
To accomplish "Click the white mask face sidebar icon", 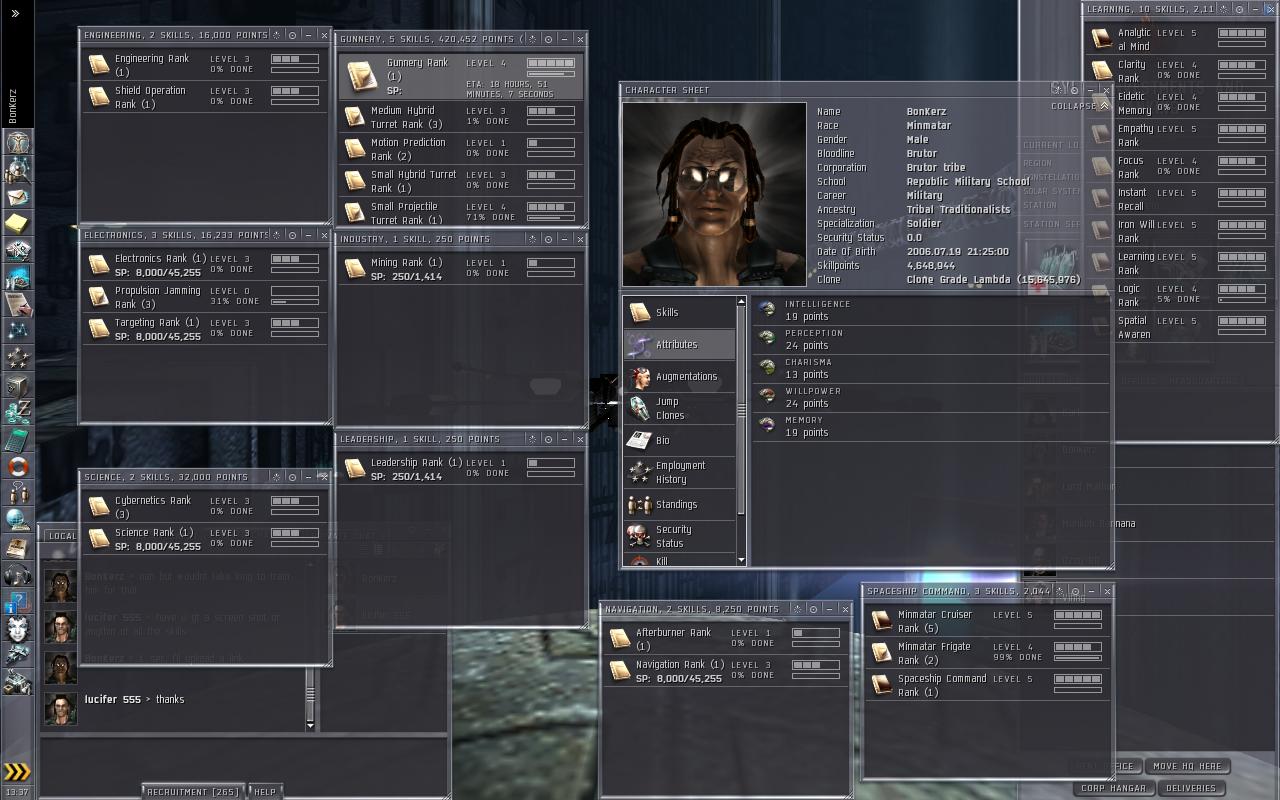I will click(x=18, y=628).
